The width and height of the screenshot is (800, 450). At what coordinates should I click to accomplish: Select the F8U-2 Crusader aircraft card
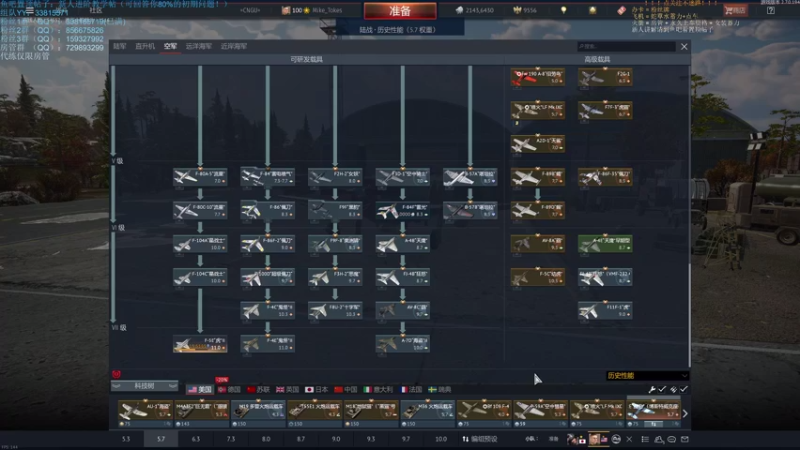tap(335, 310)
